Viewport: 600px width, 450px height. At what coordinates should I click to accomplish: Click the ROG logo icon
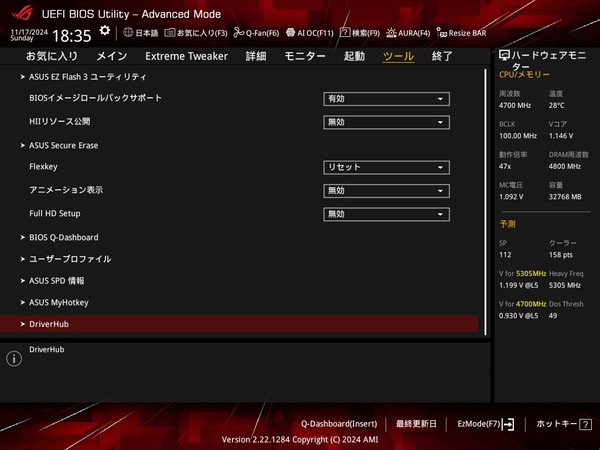(22, 13)
